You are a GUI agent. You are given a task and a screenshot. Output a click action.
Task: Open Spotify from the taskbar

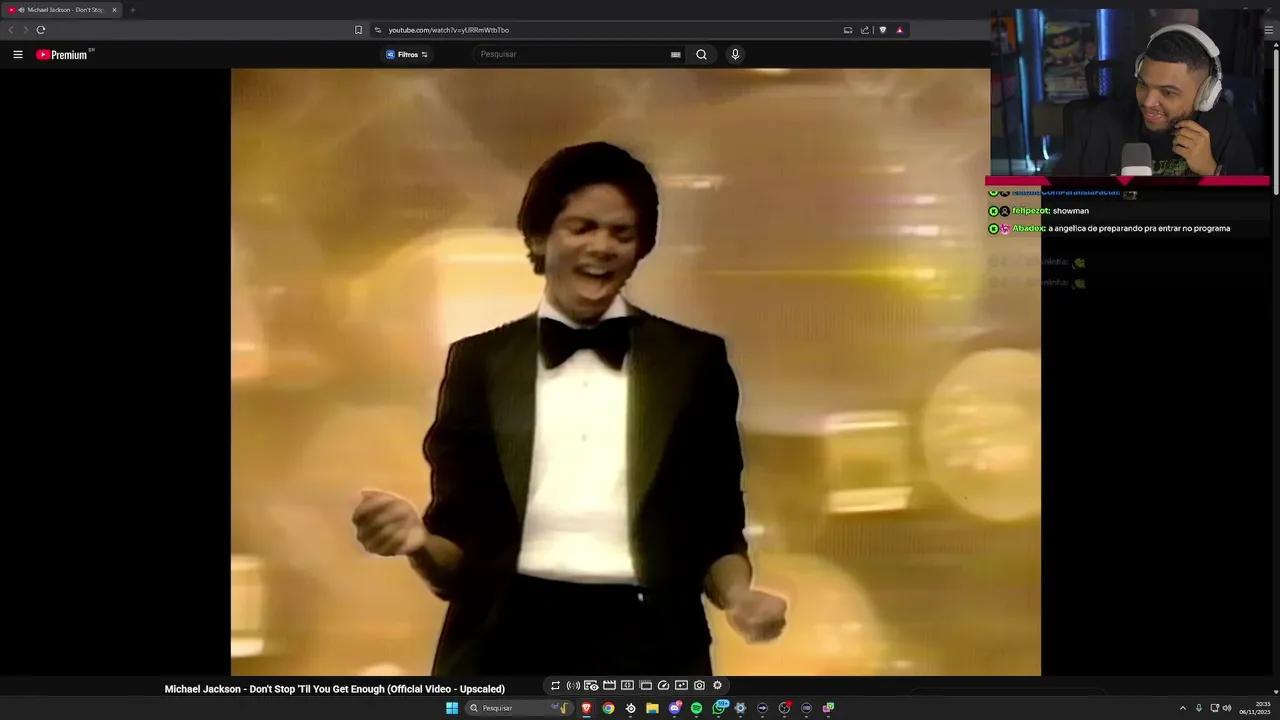pos(697,708)
